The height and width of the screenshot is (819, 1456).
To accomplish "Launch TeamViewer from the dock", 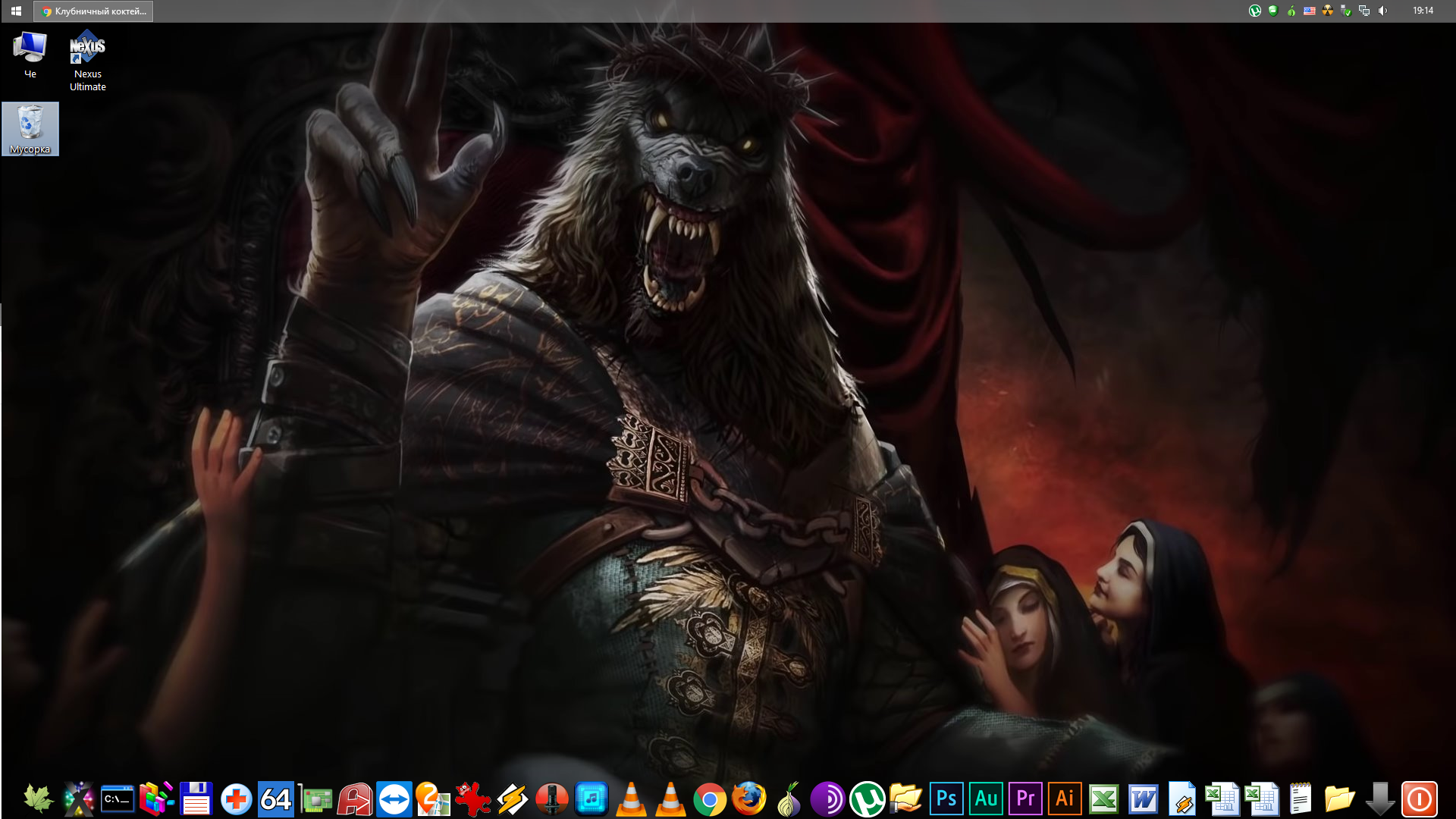I will pos(394,799).
